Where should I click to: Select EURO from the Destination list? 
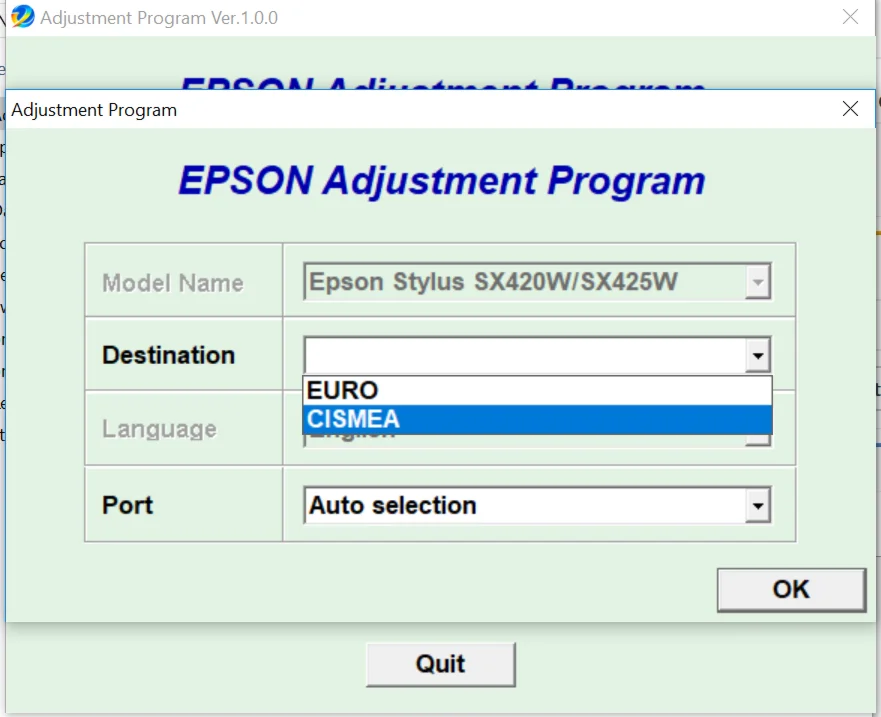pos(537,391)
